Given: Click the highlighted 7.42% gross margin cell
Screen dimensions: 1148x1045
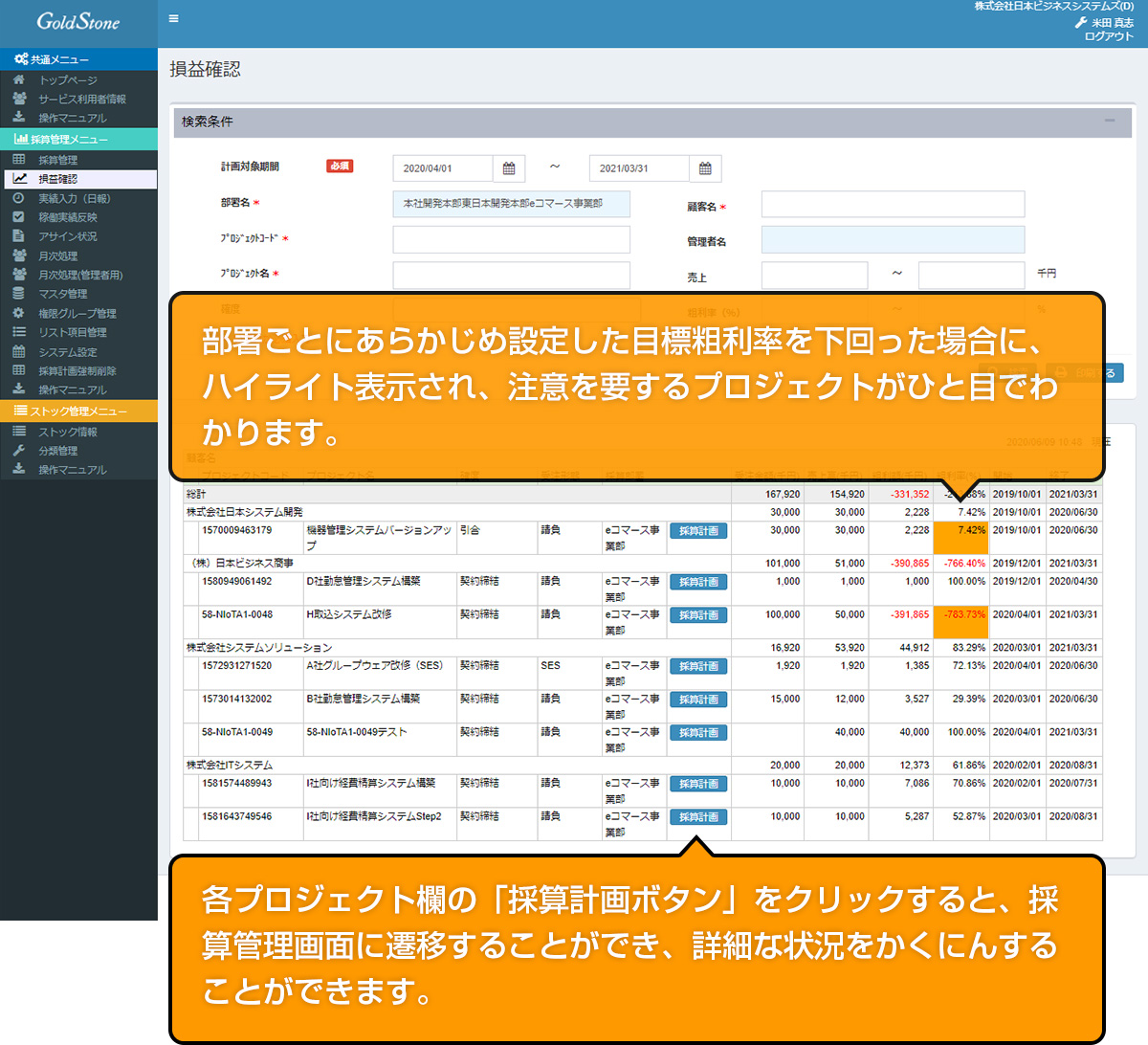Looking at the screenshot, I should tap(961, 538).
